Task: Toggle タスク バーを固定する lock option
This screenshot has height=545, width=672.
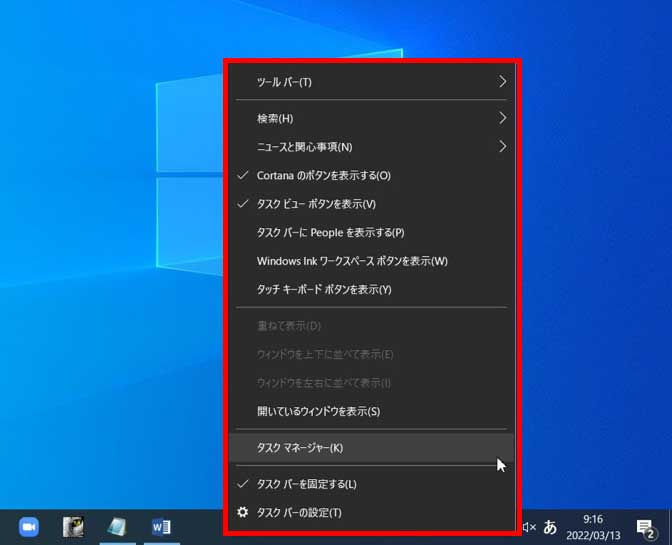Action: [x=306, y=484]
